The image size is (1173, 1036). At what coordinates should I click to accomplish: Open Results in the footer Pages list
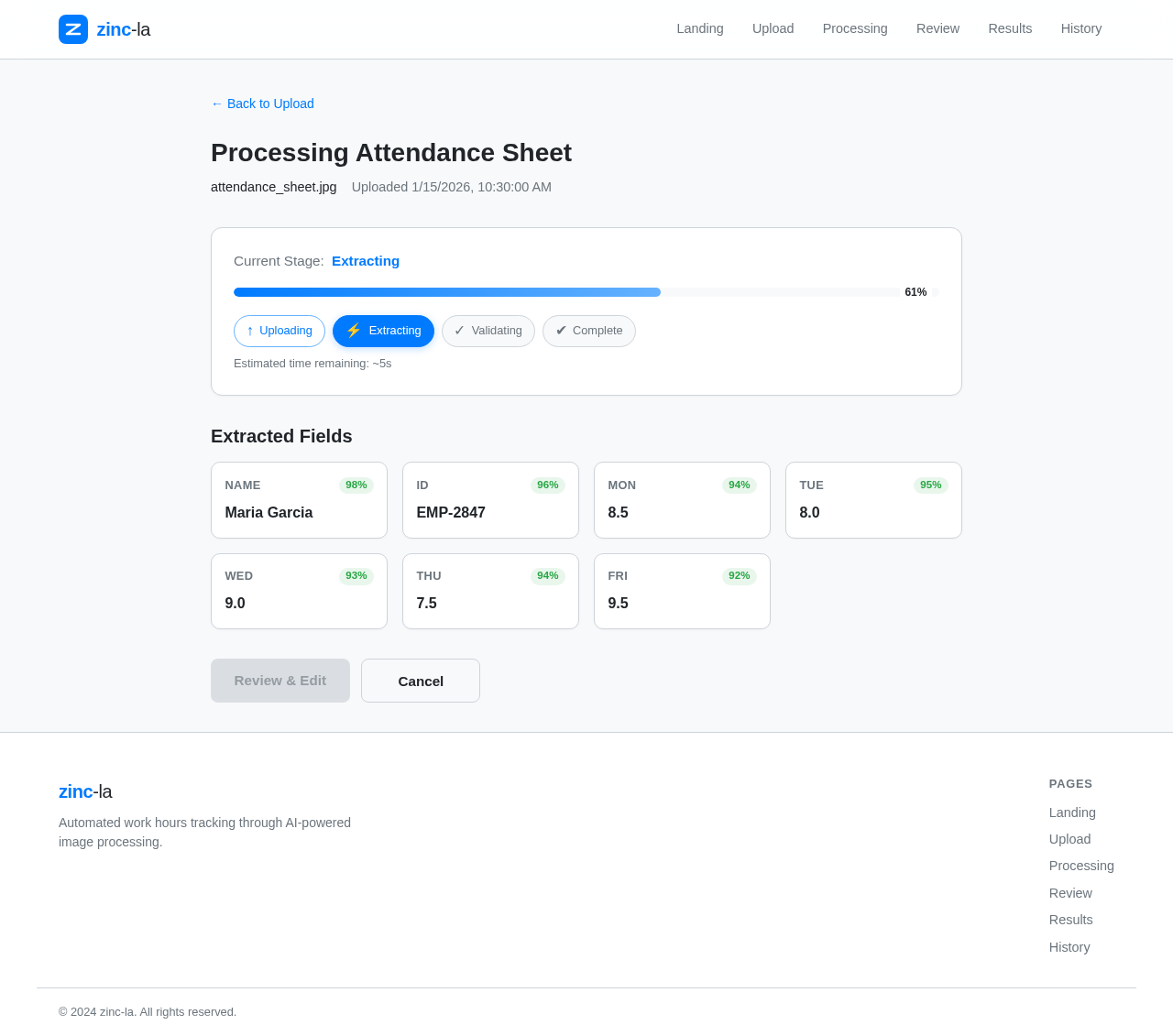[1071, 920]
